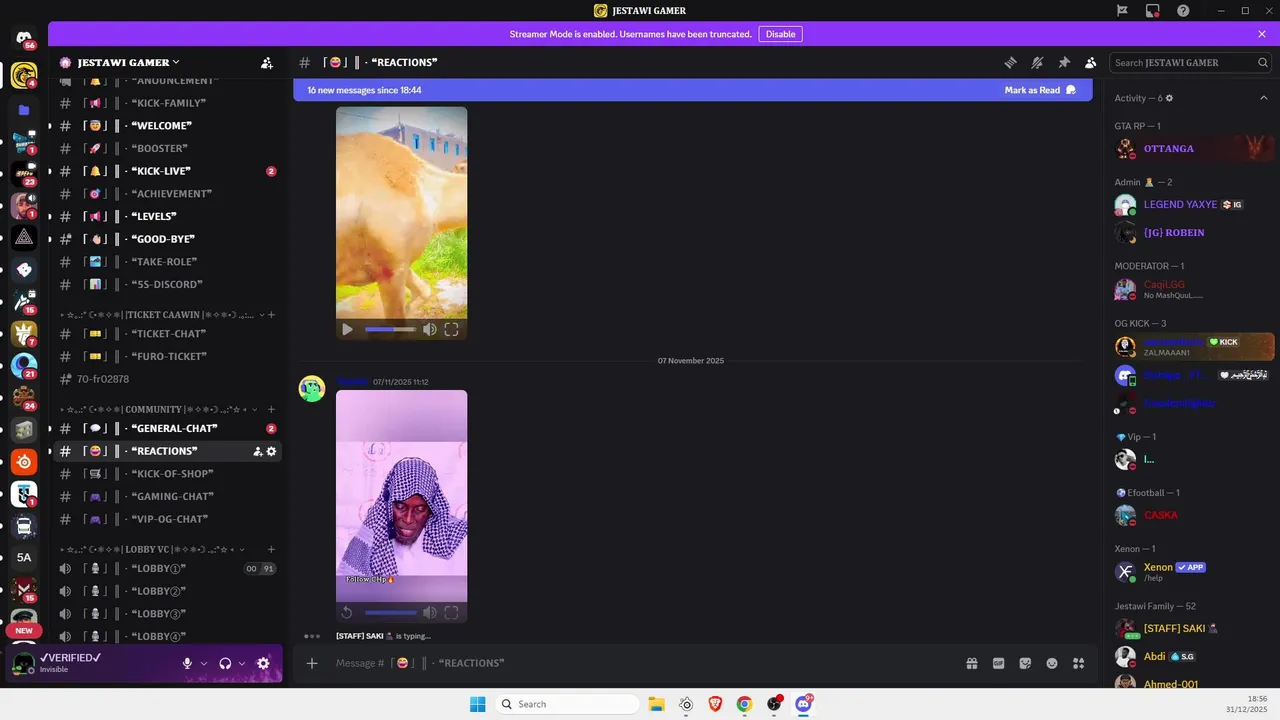Open the emoji picker
Image resolution: width=1280 pixels, height=720 pixels.
pyautogui.click(x=1052, y=663)
